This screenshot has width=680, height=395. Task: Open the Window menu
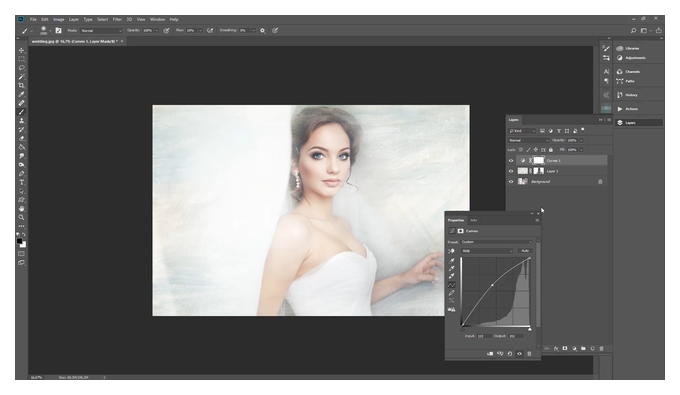[157, 20]
